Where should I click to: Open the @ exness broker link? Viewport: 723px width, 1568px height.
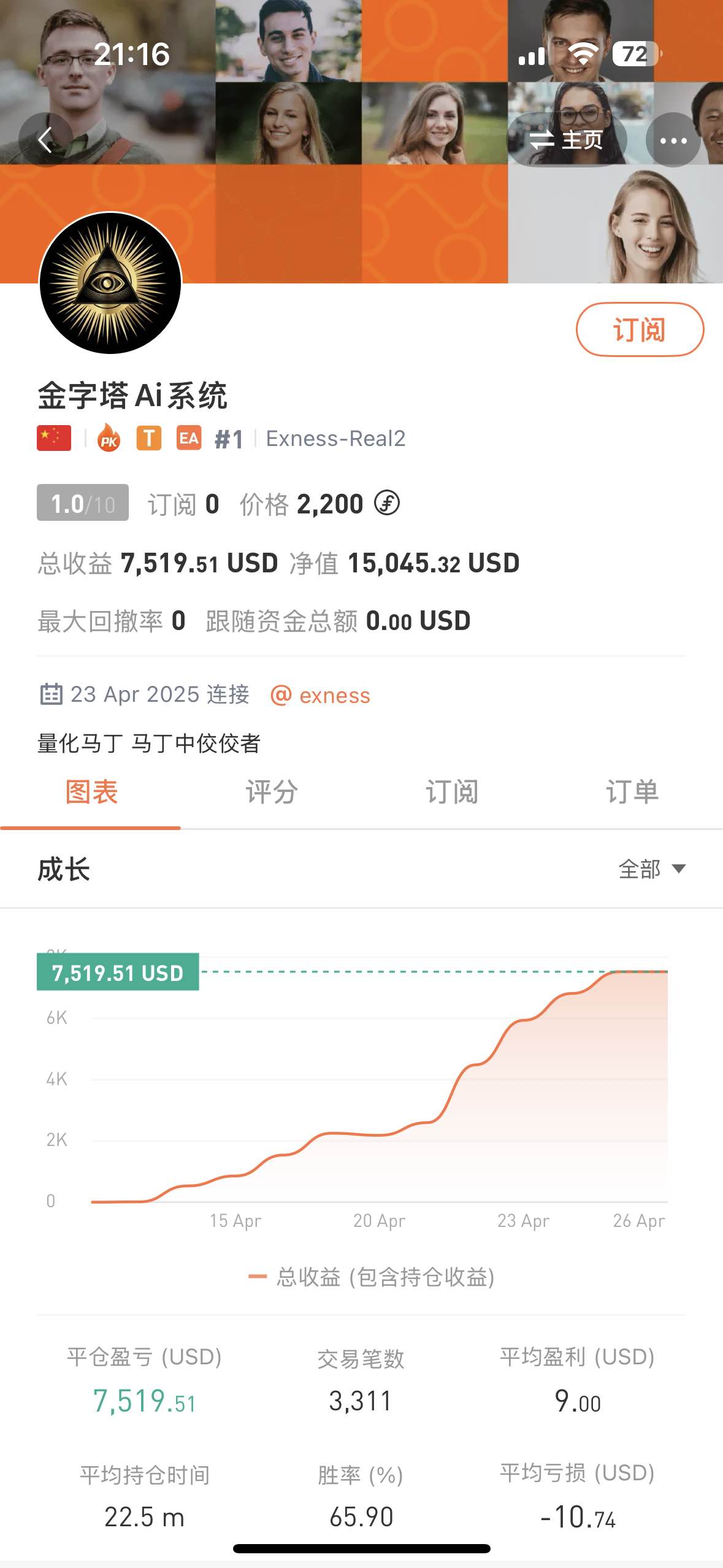point(321,695)
